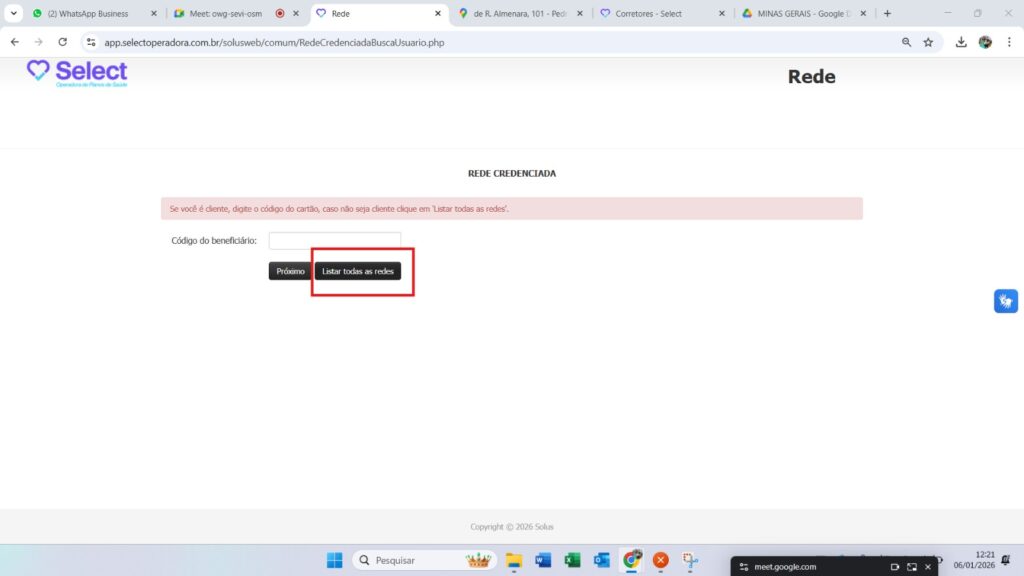Screen dimensions: 1024x576
Task: Click the Próximo button
Action: pyautogui.click(x=290, y=271)
